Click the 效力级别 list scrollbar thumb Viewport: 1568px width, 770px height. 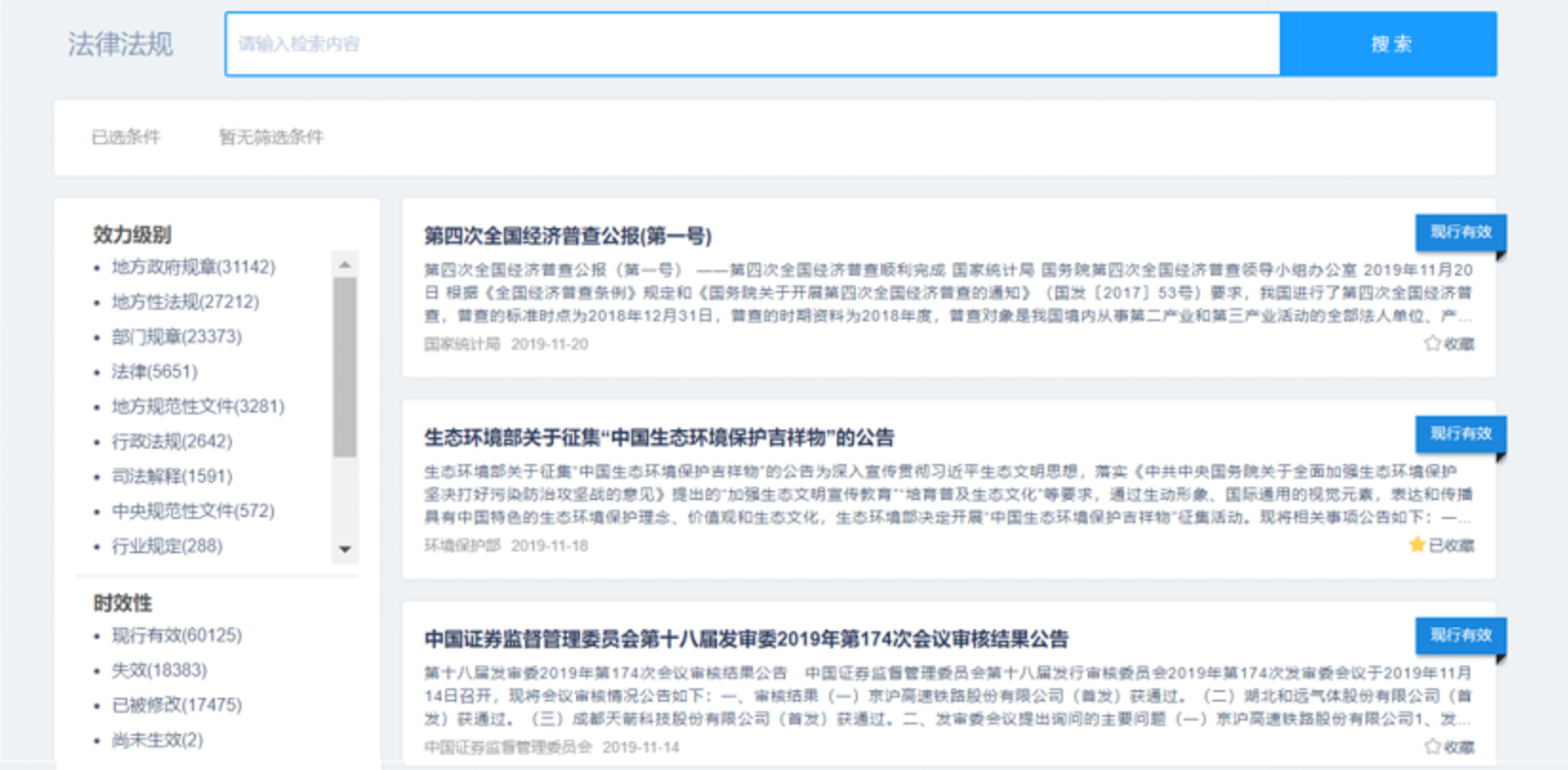pos(345,367)
